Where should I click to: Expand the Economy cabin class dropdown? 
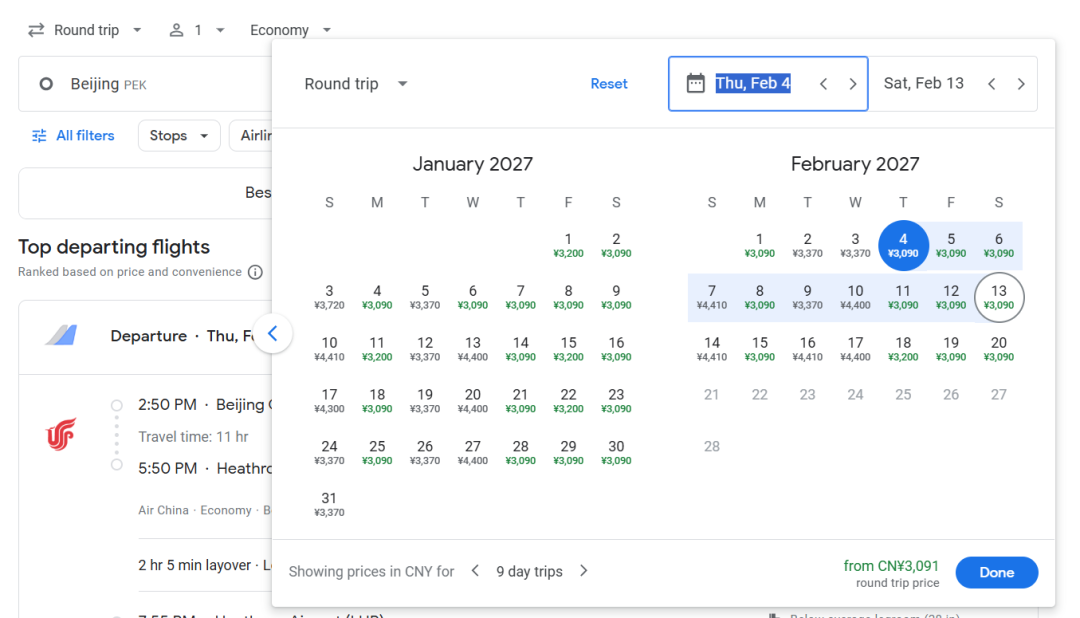tap(290, 30)
